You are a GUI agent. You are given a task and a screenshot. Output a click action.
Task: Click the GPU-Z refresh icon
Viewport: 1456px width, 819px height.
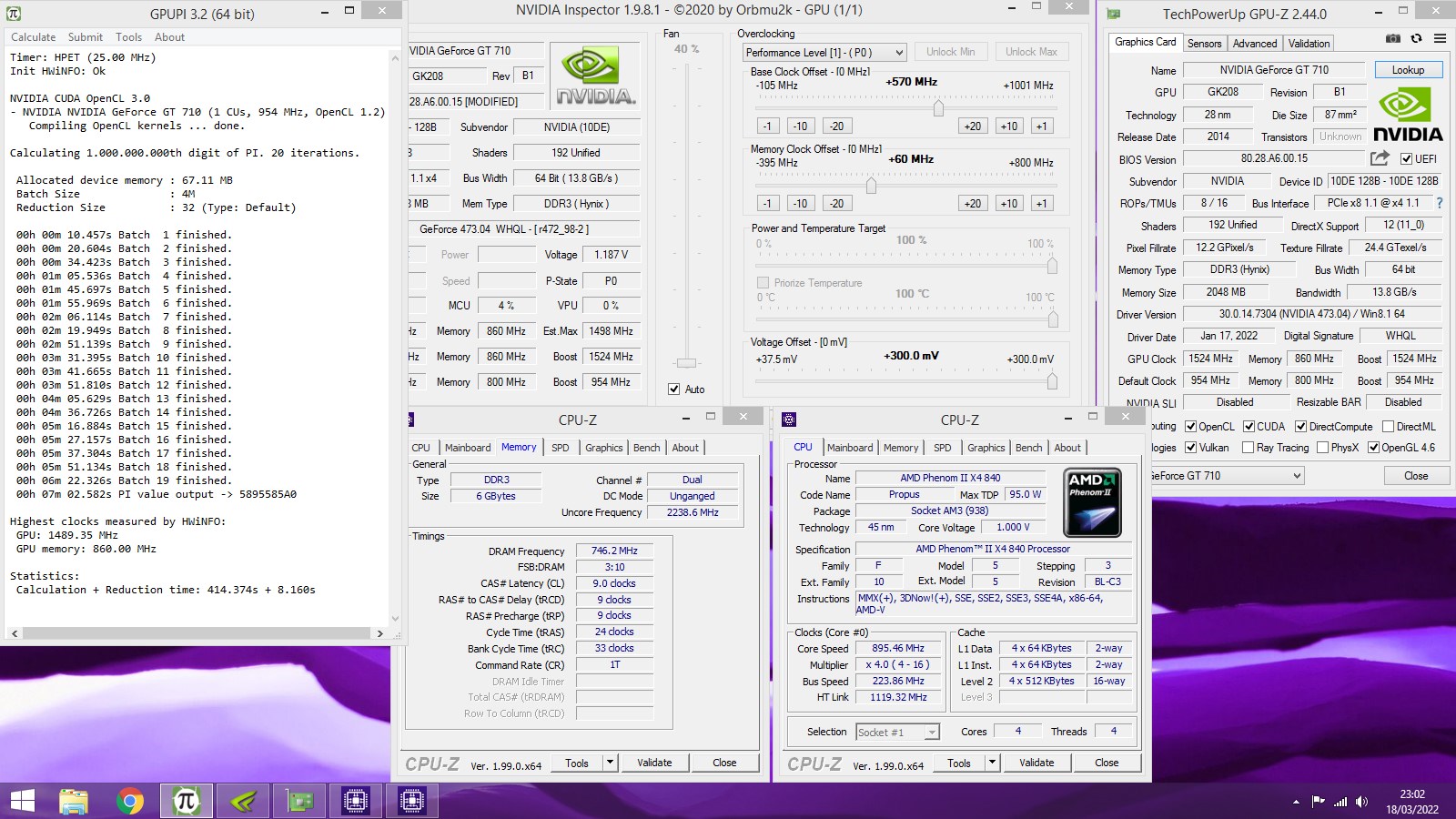coord(1416,38)
